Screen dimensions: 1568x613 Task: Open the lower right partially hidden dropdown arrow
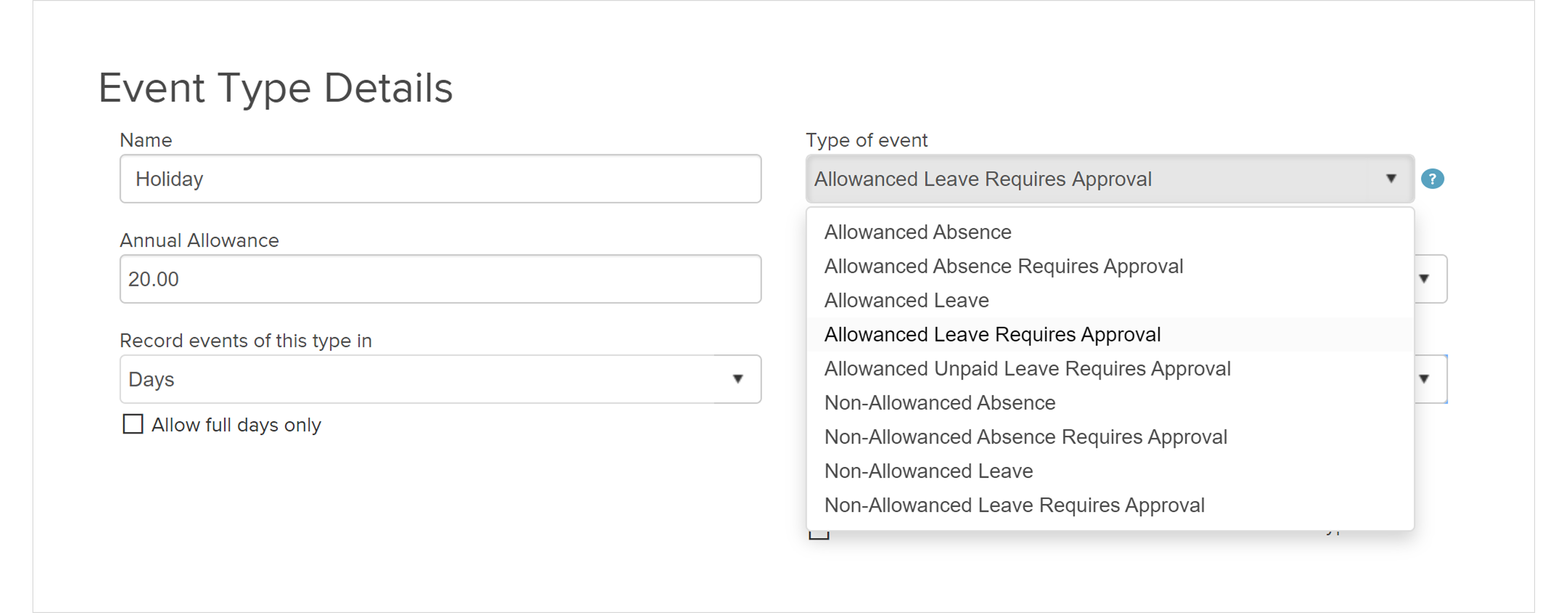pos(1424,379)
